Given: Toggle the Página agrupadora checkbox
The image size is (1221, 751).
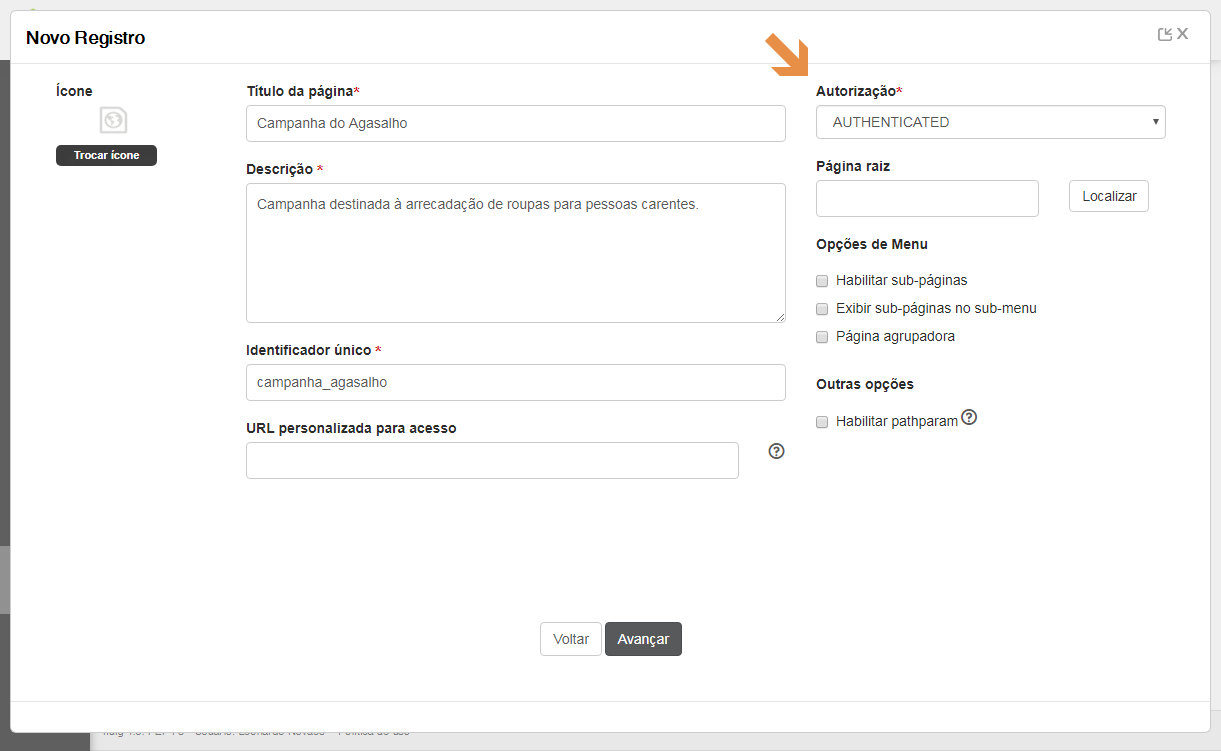Looking at the screenshot, I should (x=822, y=337).
